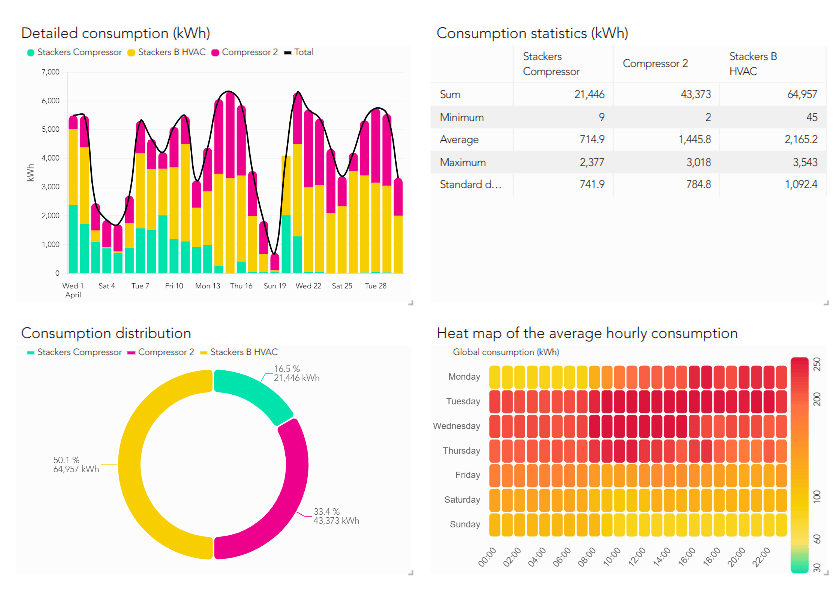Screen dimensions: 840x591
Task: Click the 50.1 % donut data label
Action: pyautogui.click(x=76, y=465)
